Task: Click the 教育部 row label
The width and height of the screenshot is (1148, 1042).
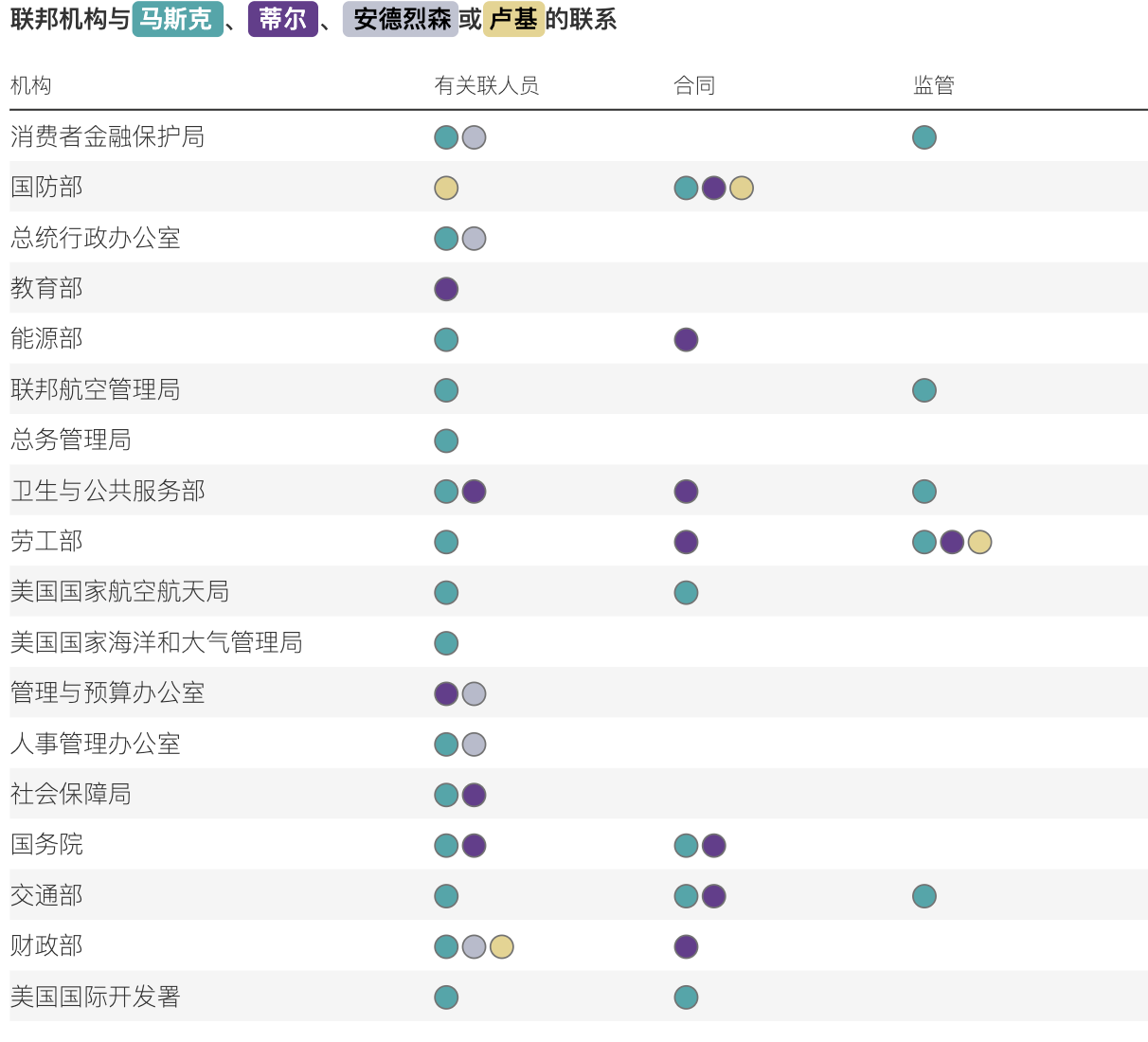Action: 46,288
